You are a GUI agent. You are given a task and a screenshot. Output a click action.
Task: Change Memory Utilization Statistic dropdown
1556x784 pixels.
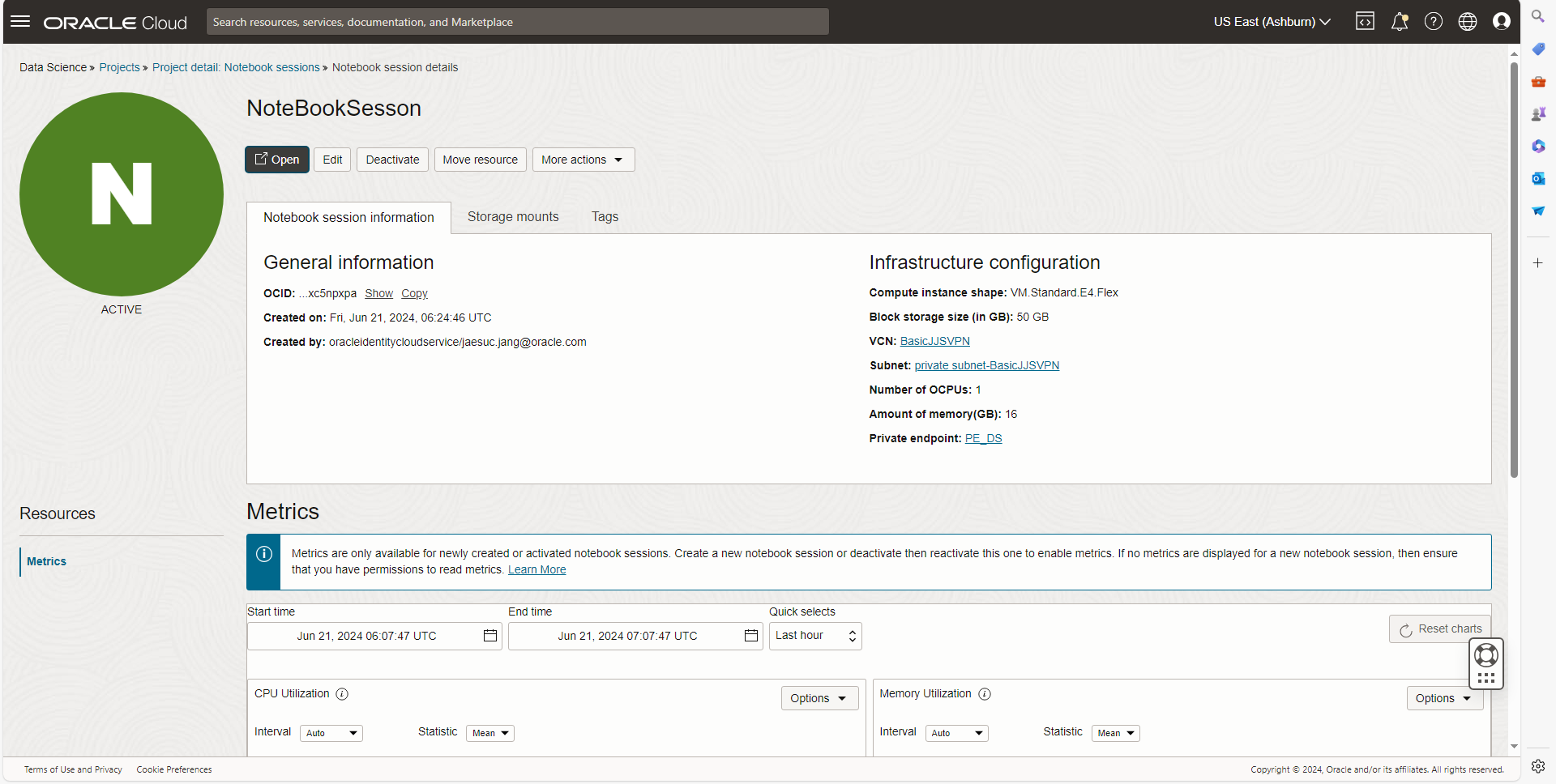point(1116,733)
